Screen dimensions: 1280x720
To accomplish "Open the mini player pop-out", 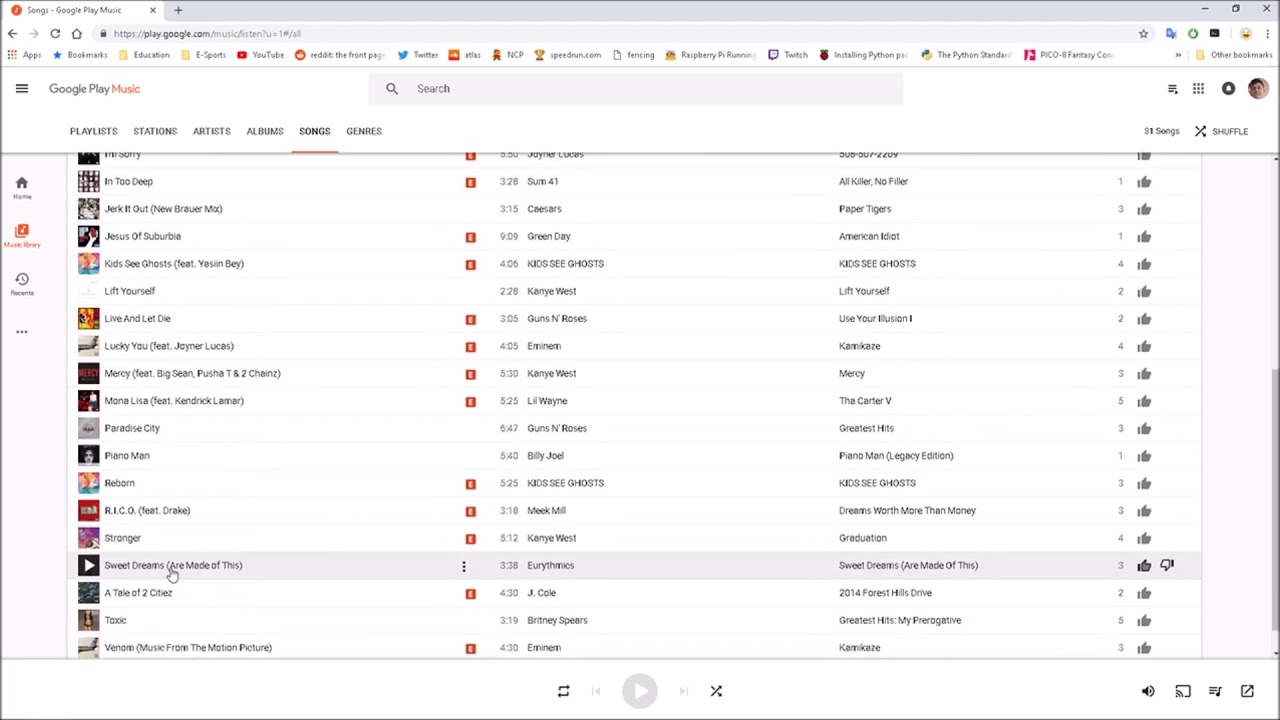I will point(1247,691).
